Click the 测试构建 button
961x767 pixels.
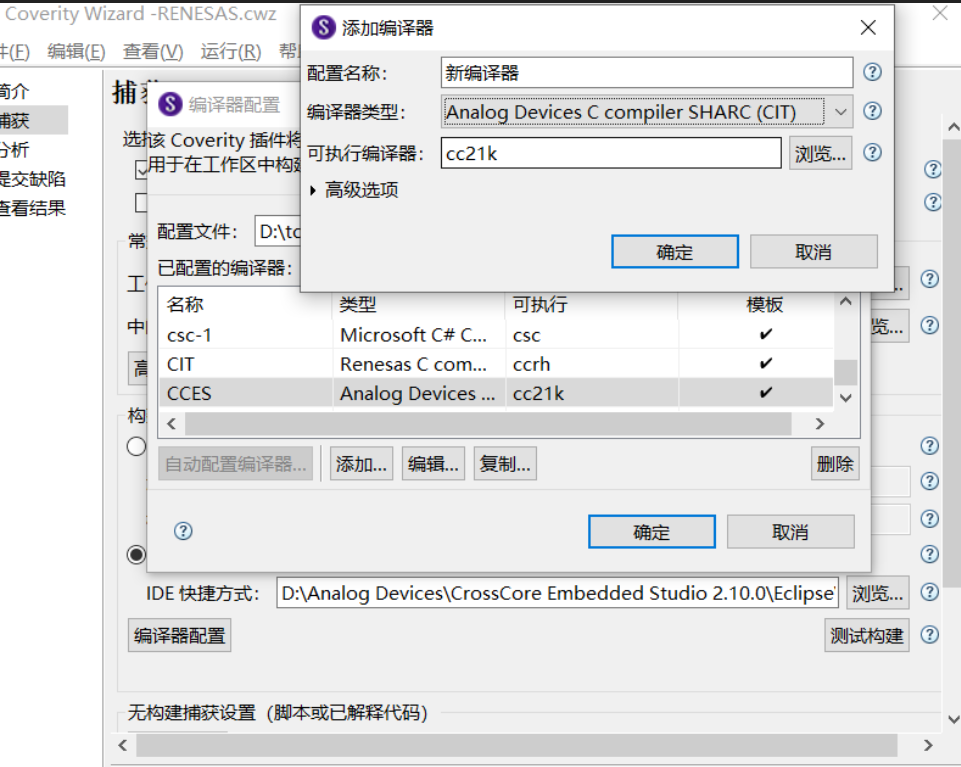(867, 635)
